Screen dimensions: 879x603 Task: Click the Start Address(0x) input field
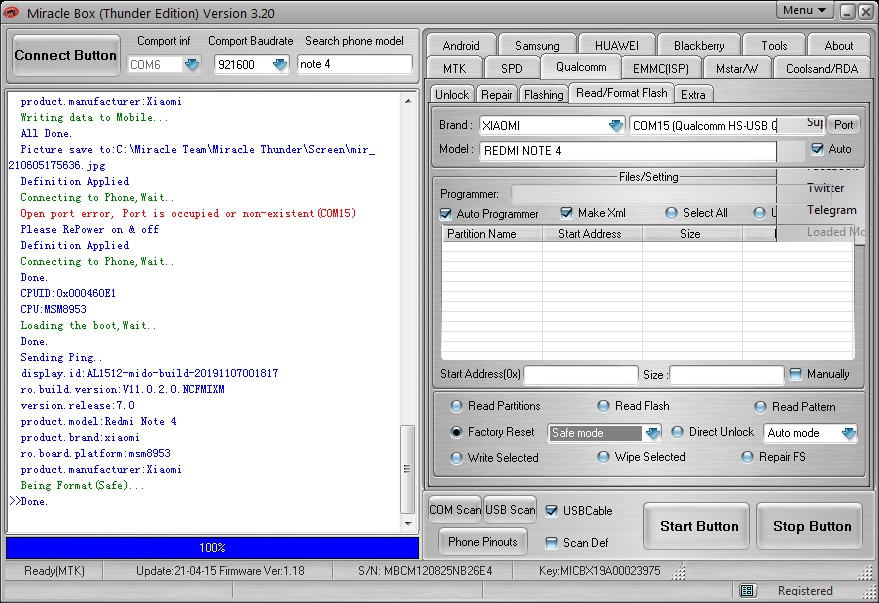(581, 374)
